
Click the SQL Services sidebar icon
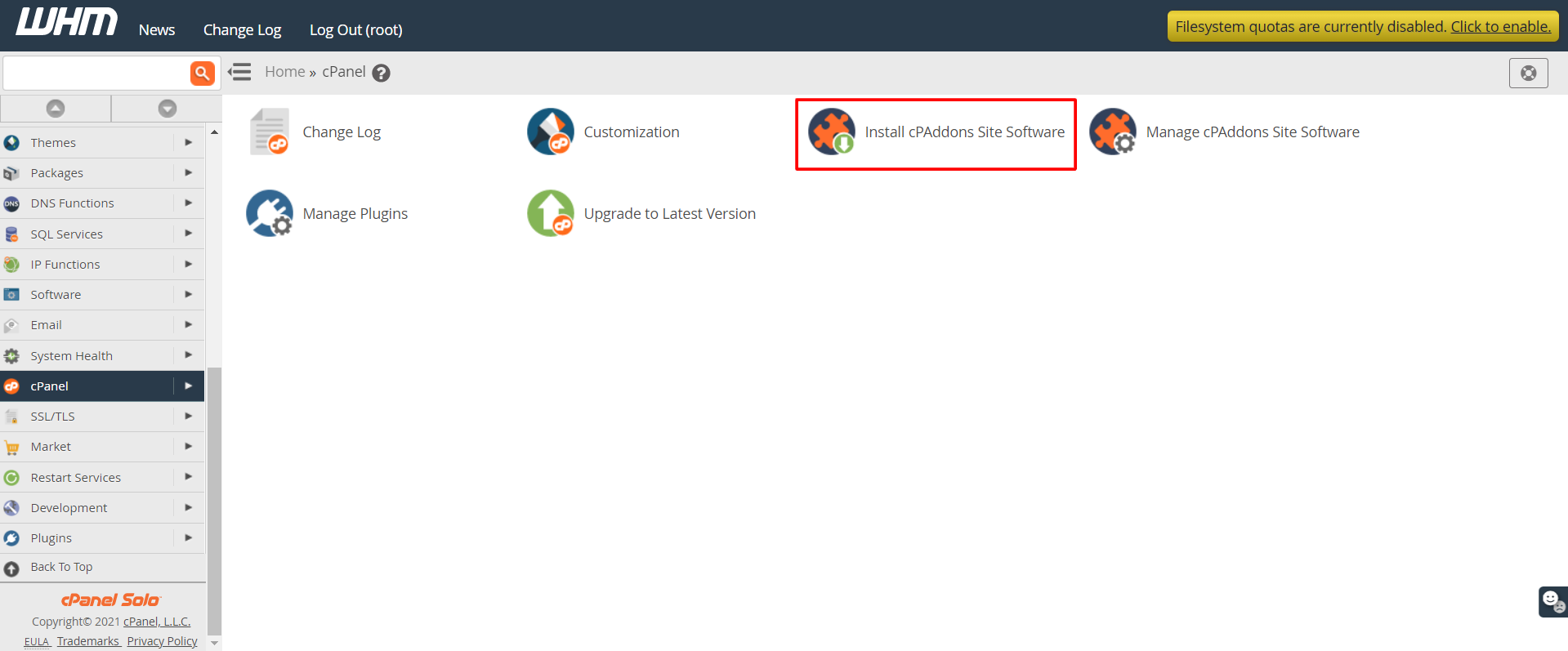(x=11, y=234)
